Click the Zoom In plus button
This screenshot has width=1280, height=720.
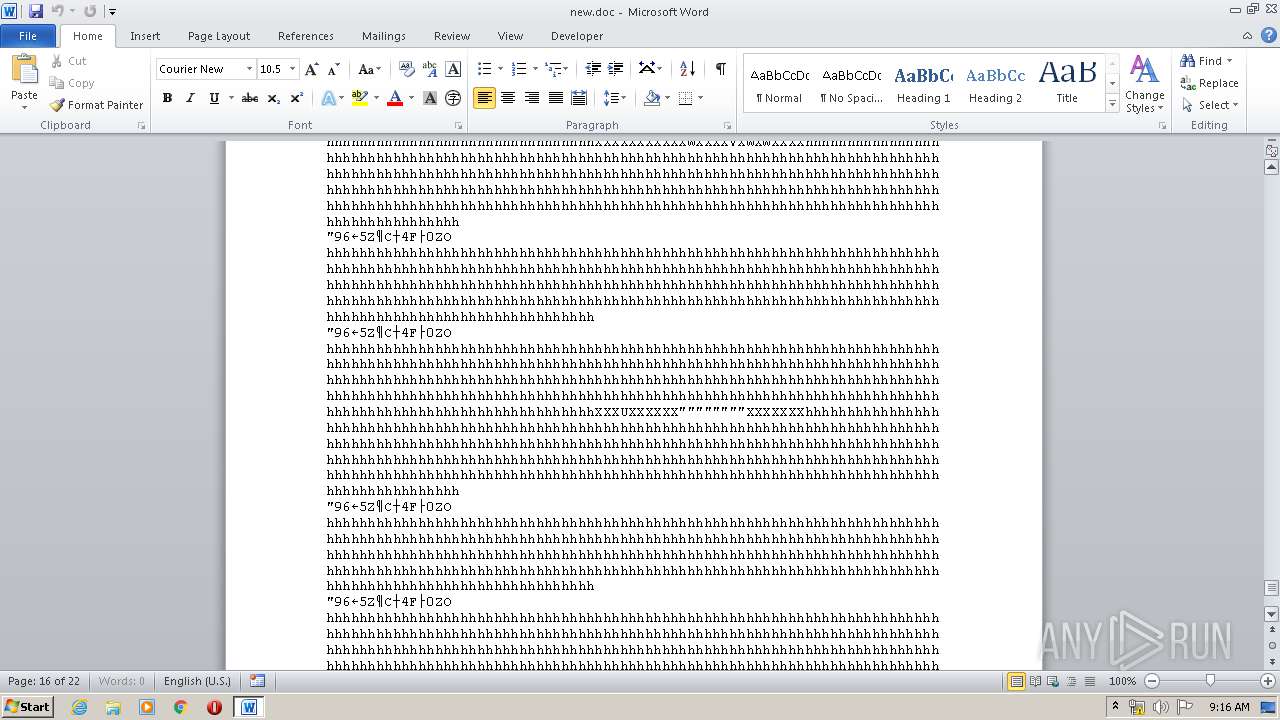[x=1268, y=681]
